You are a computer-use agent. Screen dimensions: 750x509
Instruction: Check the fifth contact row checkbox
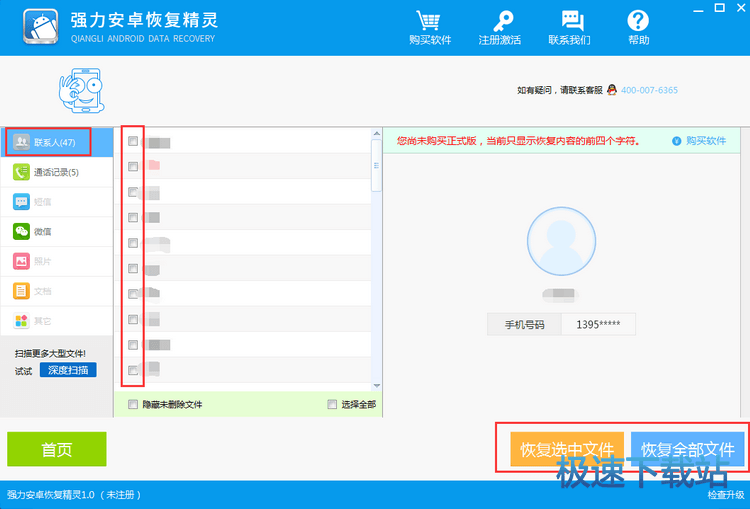tap(133, 243)
